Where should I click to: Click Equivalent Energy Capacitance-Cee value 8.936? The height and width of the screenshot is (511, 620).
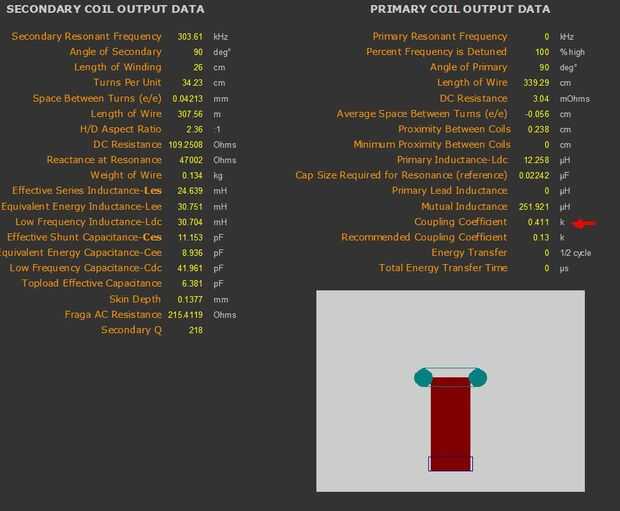192,253
